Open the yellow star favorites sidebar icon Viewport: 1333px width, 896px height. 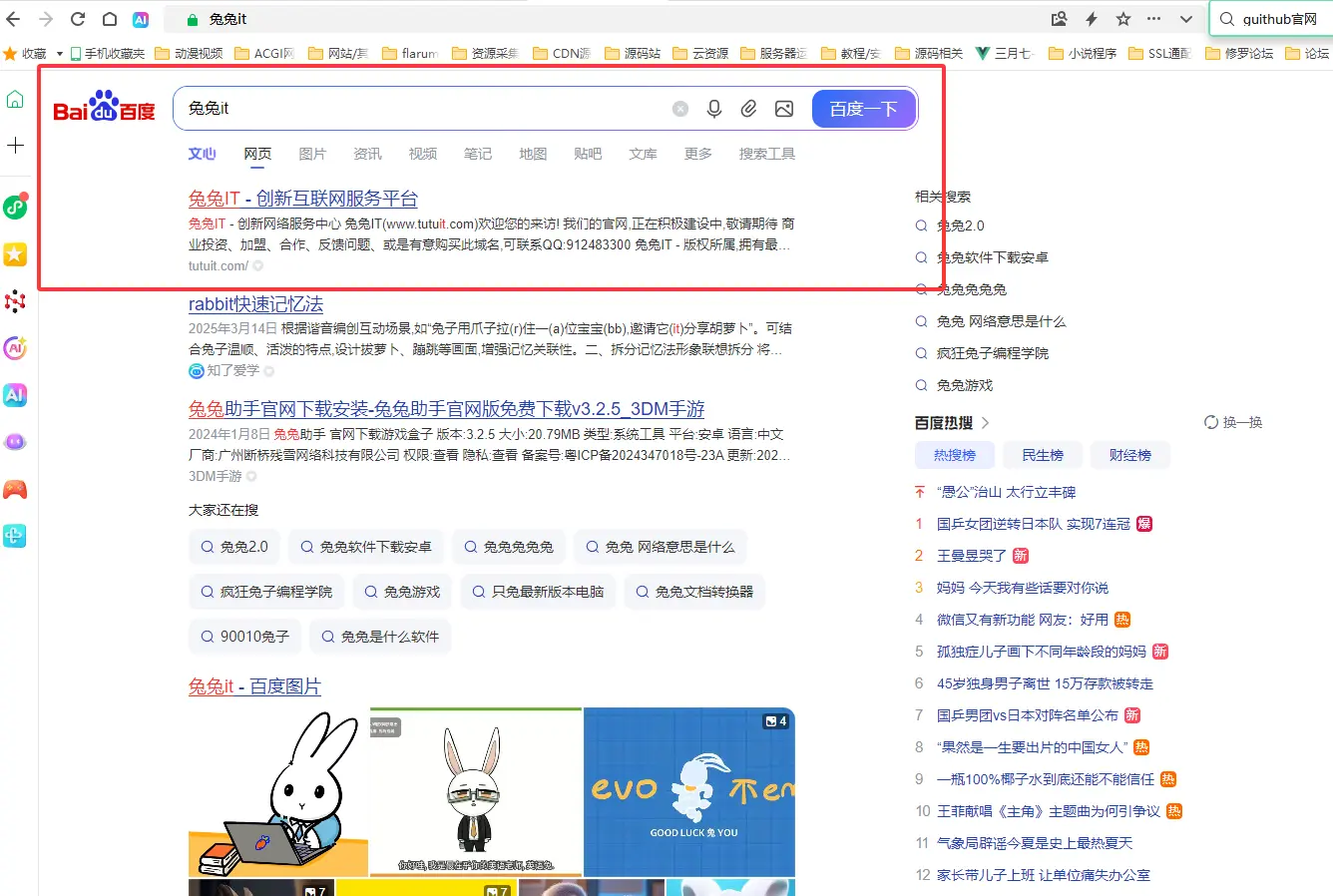click(x=15, y=254)
